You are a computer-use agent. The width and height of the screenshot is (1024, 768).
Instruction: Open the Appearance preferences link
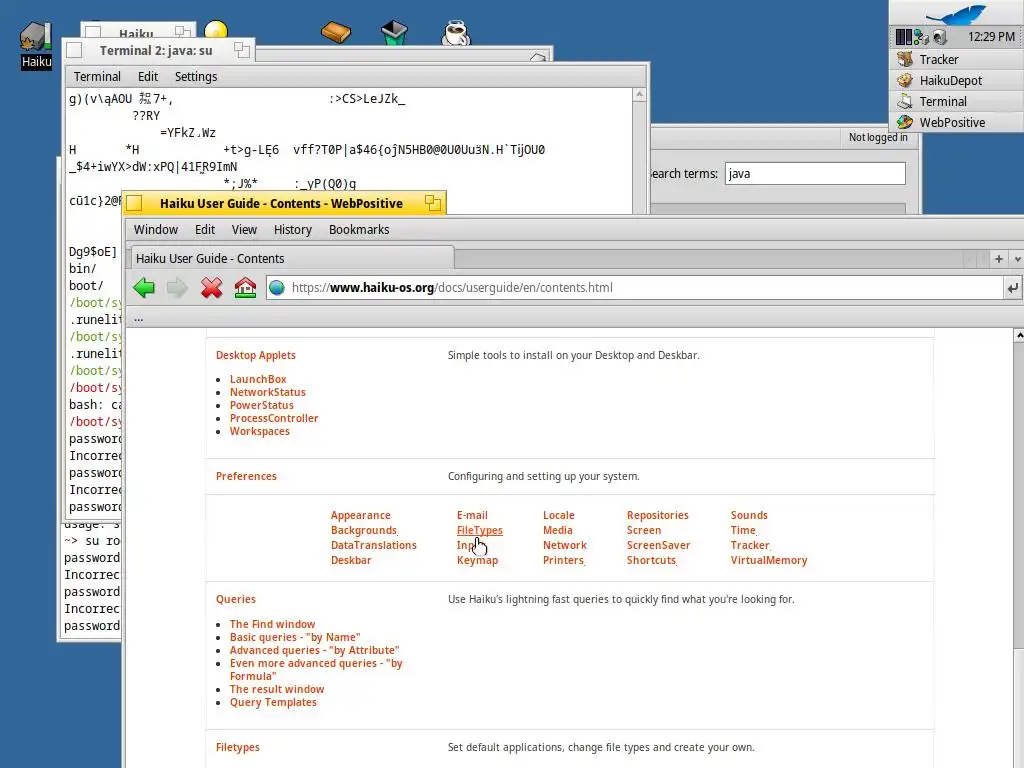coord(360,515)
